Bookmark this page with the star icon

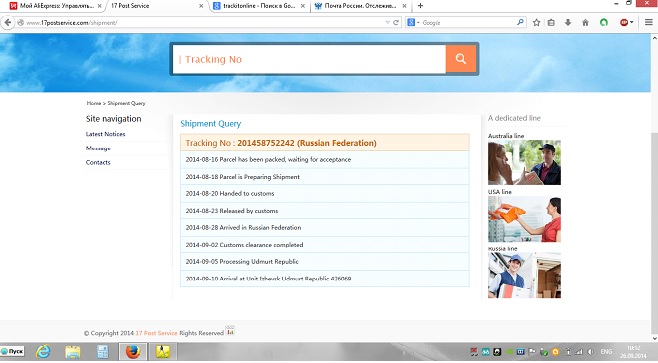coord(536,23)
